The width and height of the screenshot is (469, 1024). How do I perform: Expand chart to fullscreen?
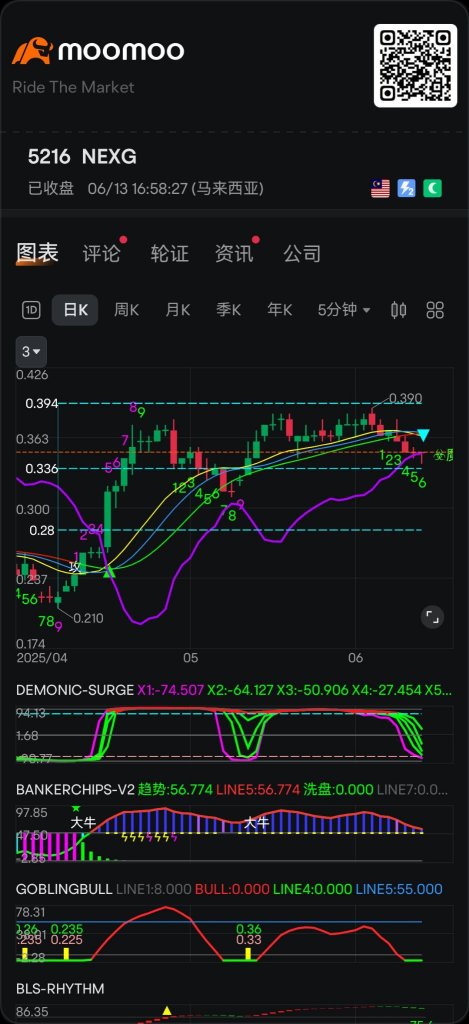[x=432, y=616]
